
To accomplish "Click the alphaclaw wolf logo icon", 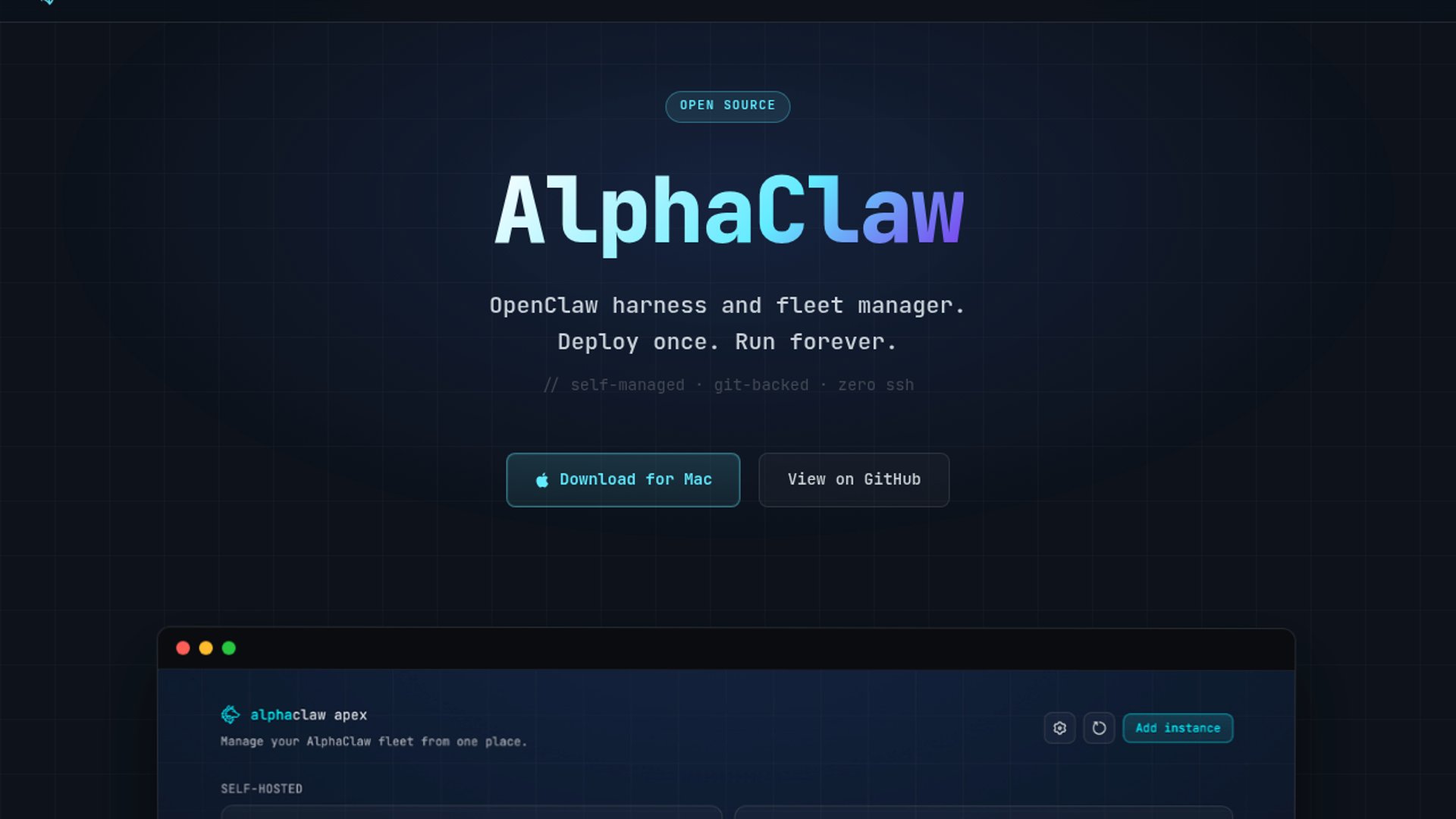I will point(231,714).
